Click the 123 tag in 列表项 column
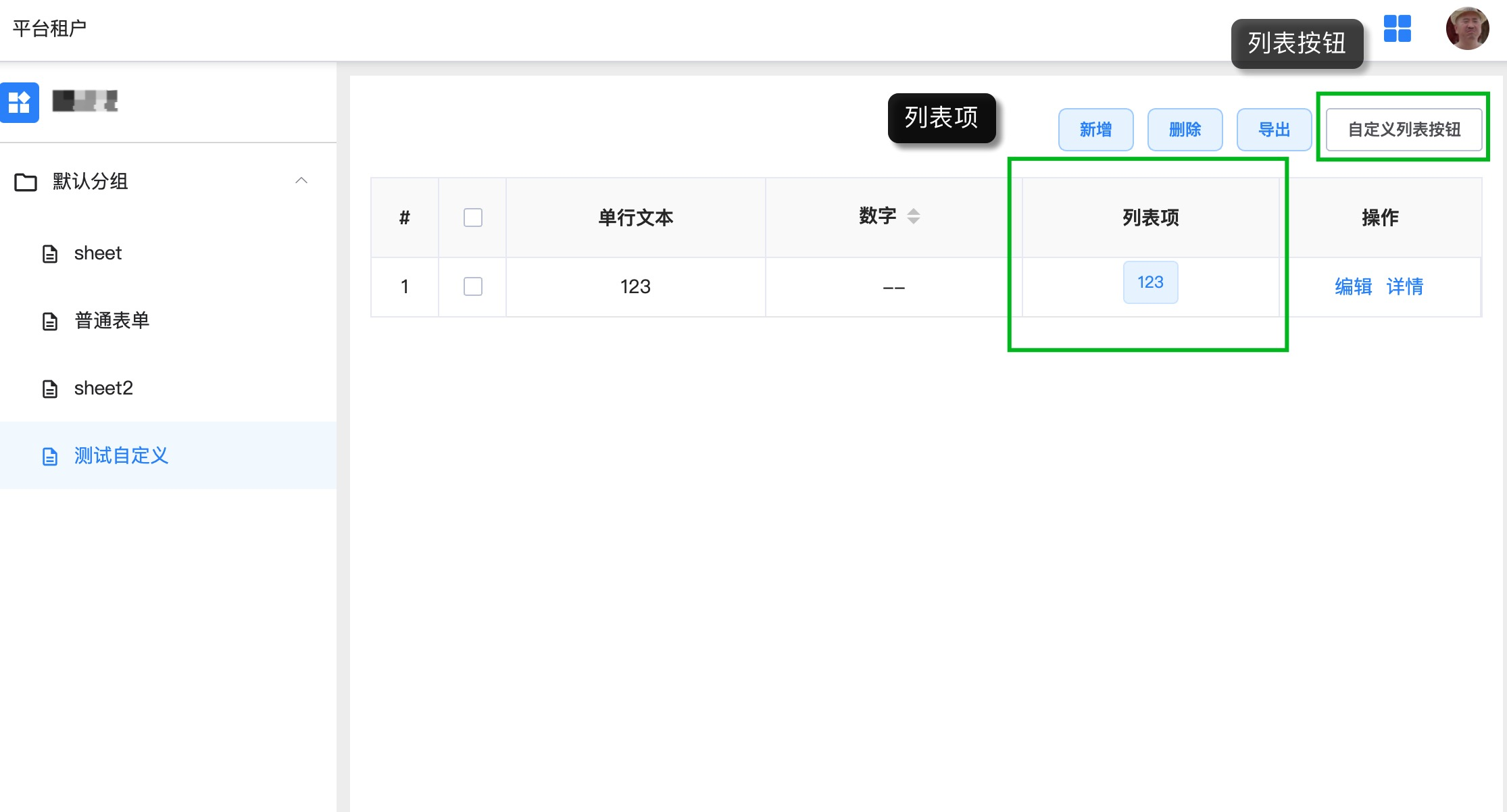1507x812 pixels. [1150, 282]
